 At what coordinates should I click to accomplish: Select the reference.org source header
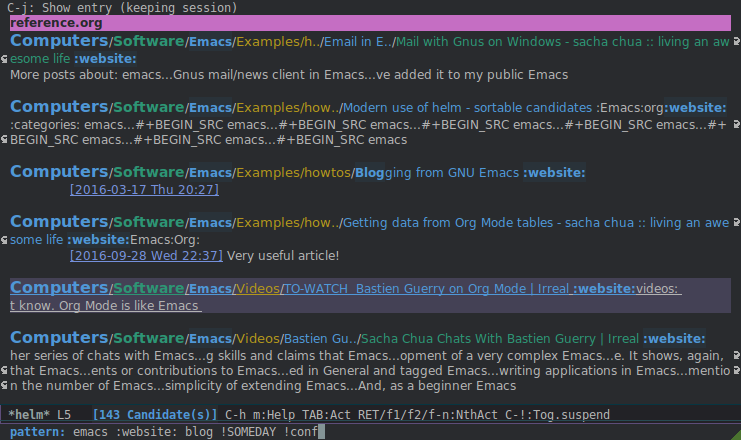(370, 23)
